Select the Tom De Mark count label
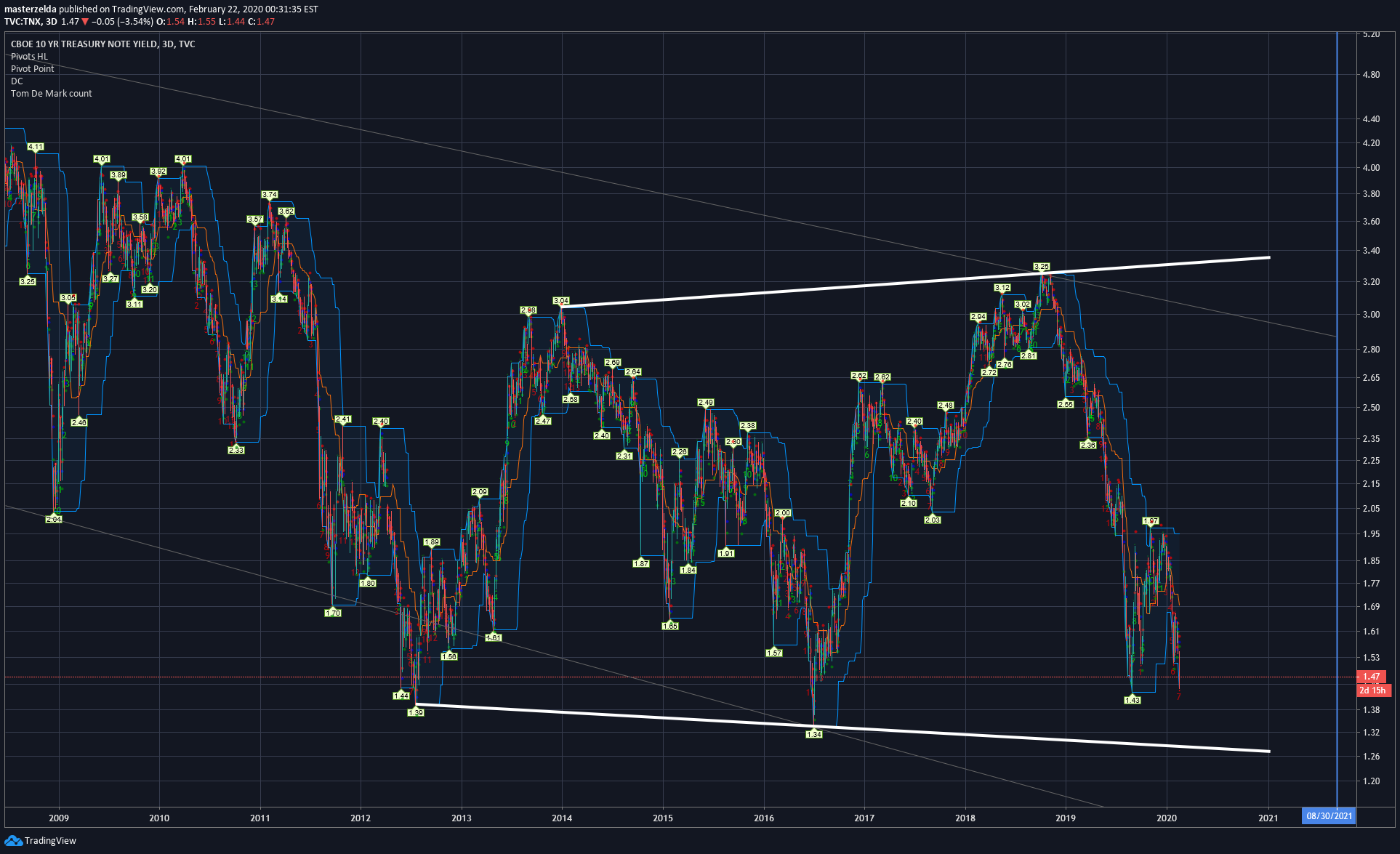1400x854 pixels. (52, 94)
